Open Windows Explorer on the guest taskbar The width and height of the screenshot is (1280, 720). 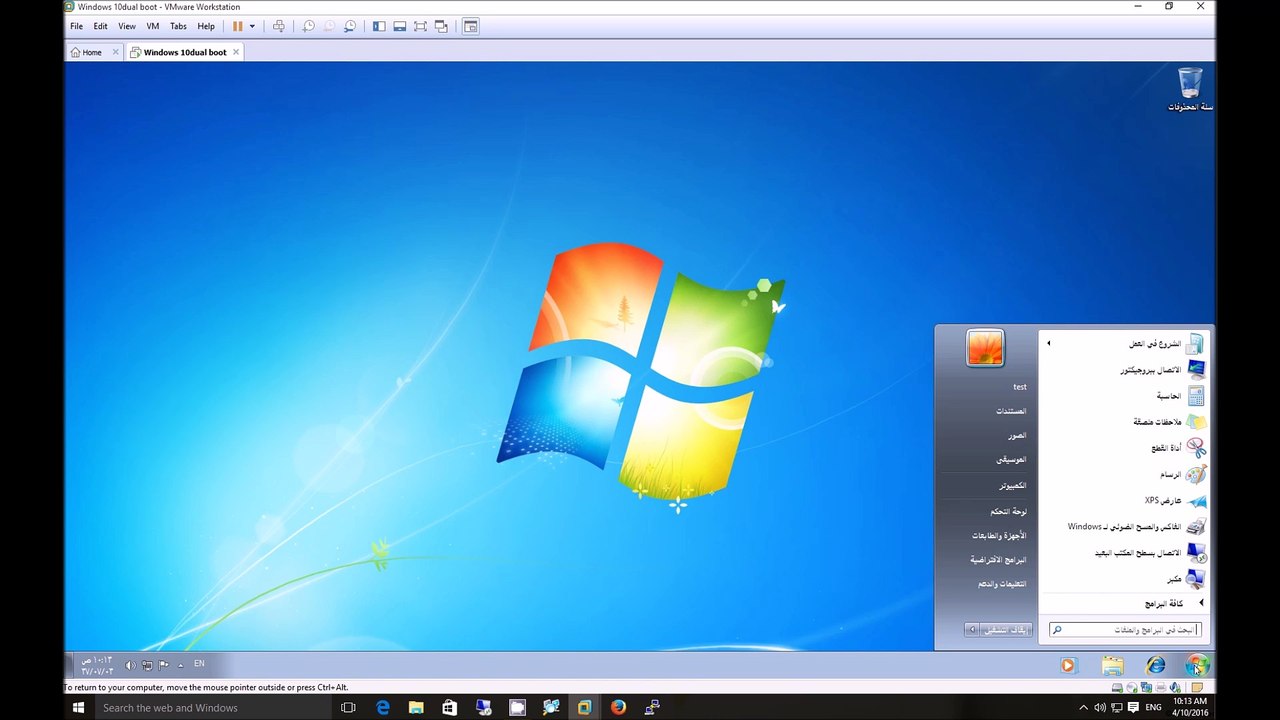pyautogui.click(x=1112, y=665)
